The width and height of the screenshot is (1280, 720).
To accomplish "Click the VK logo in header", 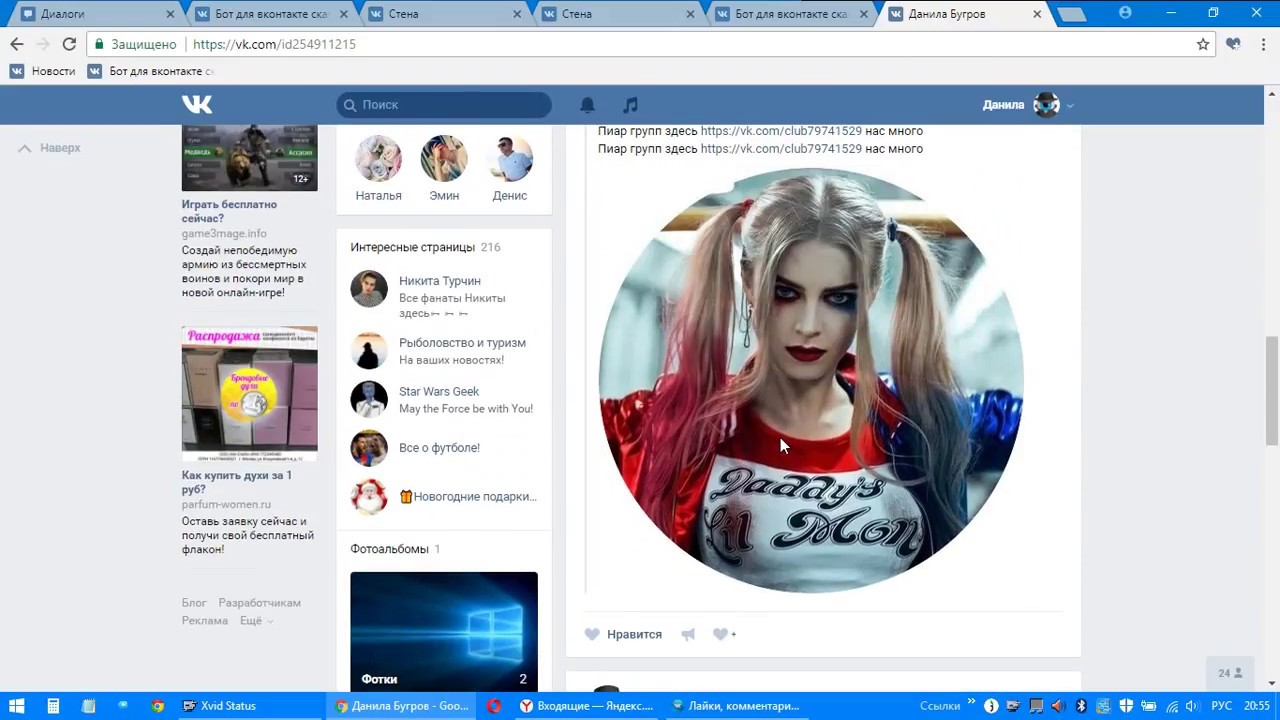I will pos(197,104).
